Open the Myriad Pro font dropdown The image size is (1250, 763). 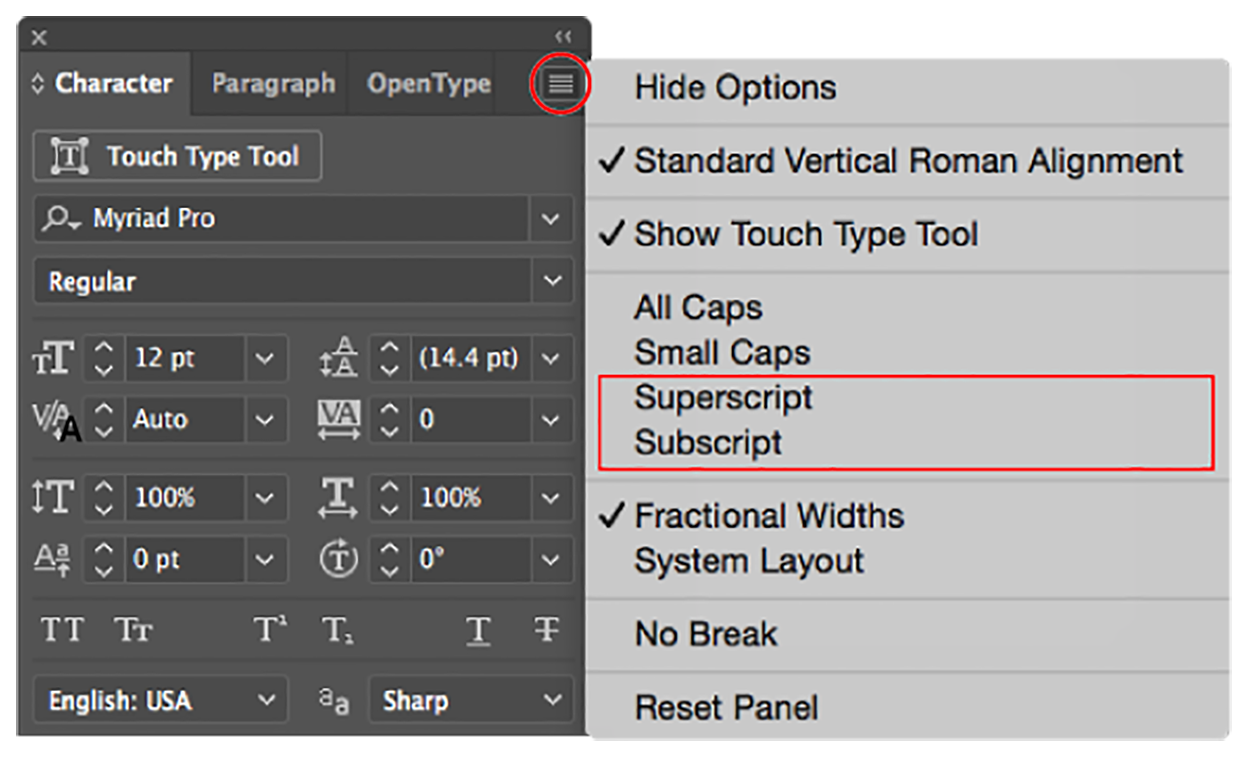click(x=551, y=219)
